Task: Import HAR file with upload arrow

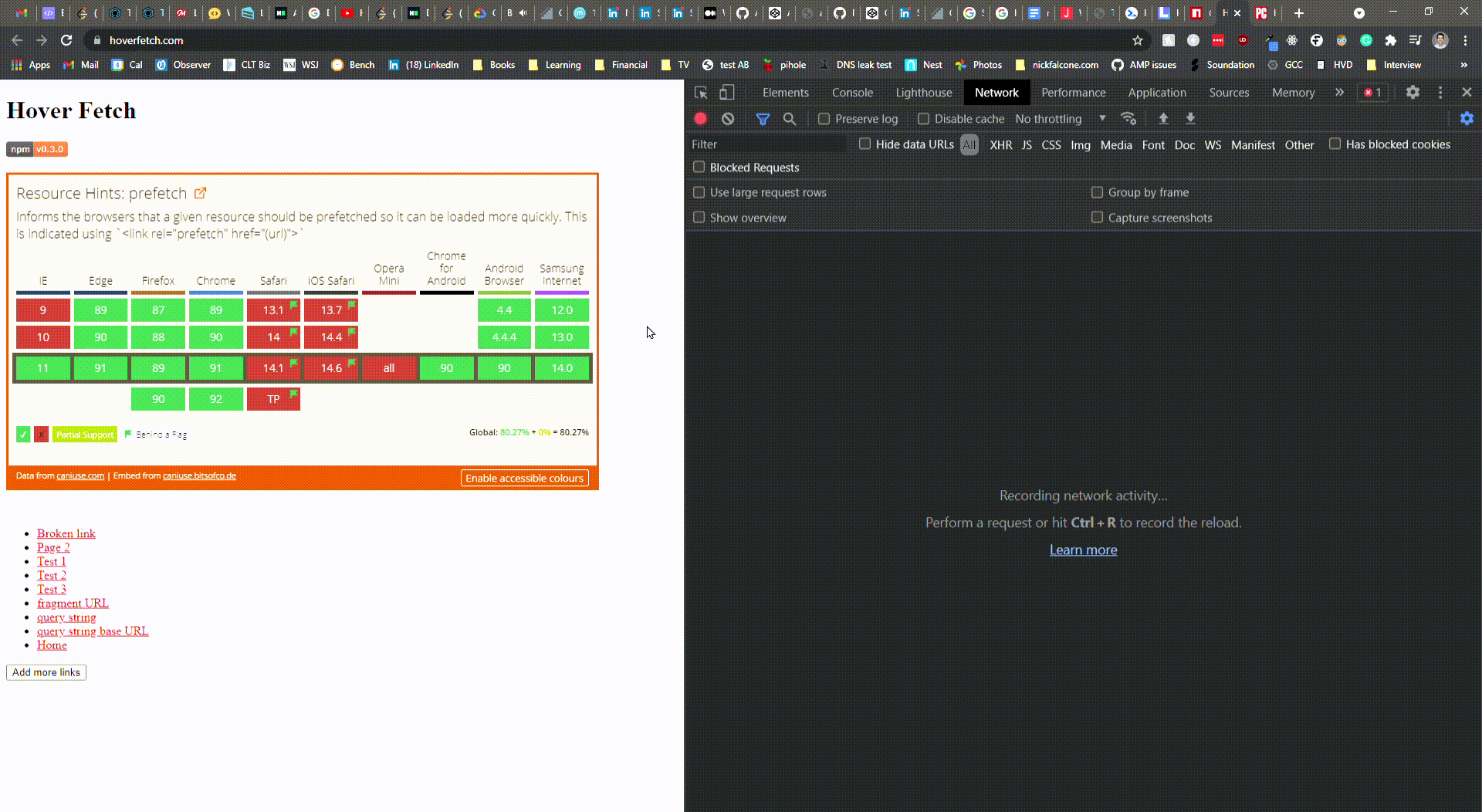Action: [1163, 118]
